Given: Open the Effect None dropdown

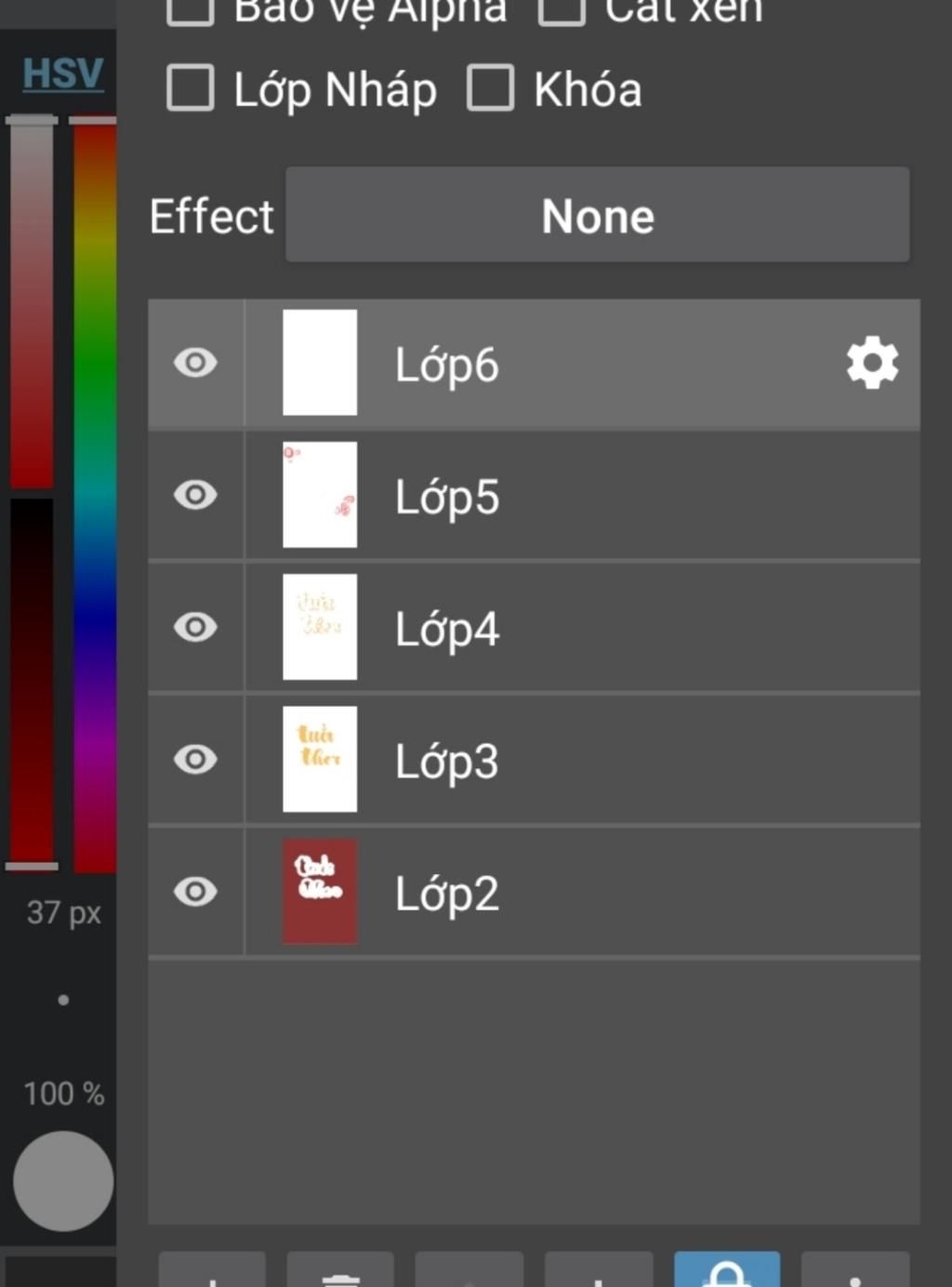Looking at the screenshot, I should click(x=597, y=215).
